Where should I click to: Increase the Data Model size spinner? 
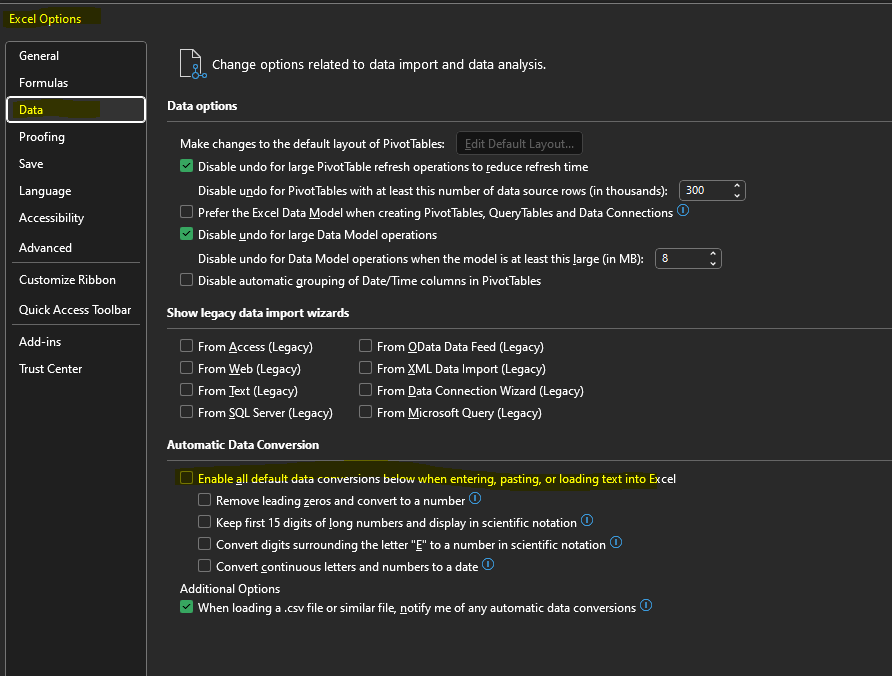coord(713,254)
